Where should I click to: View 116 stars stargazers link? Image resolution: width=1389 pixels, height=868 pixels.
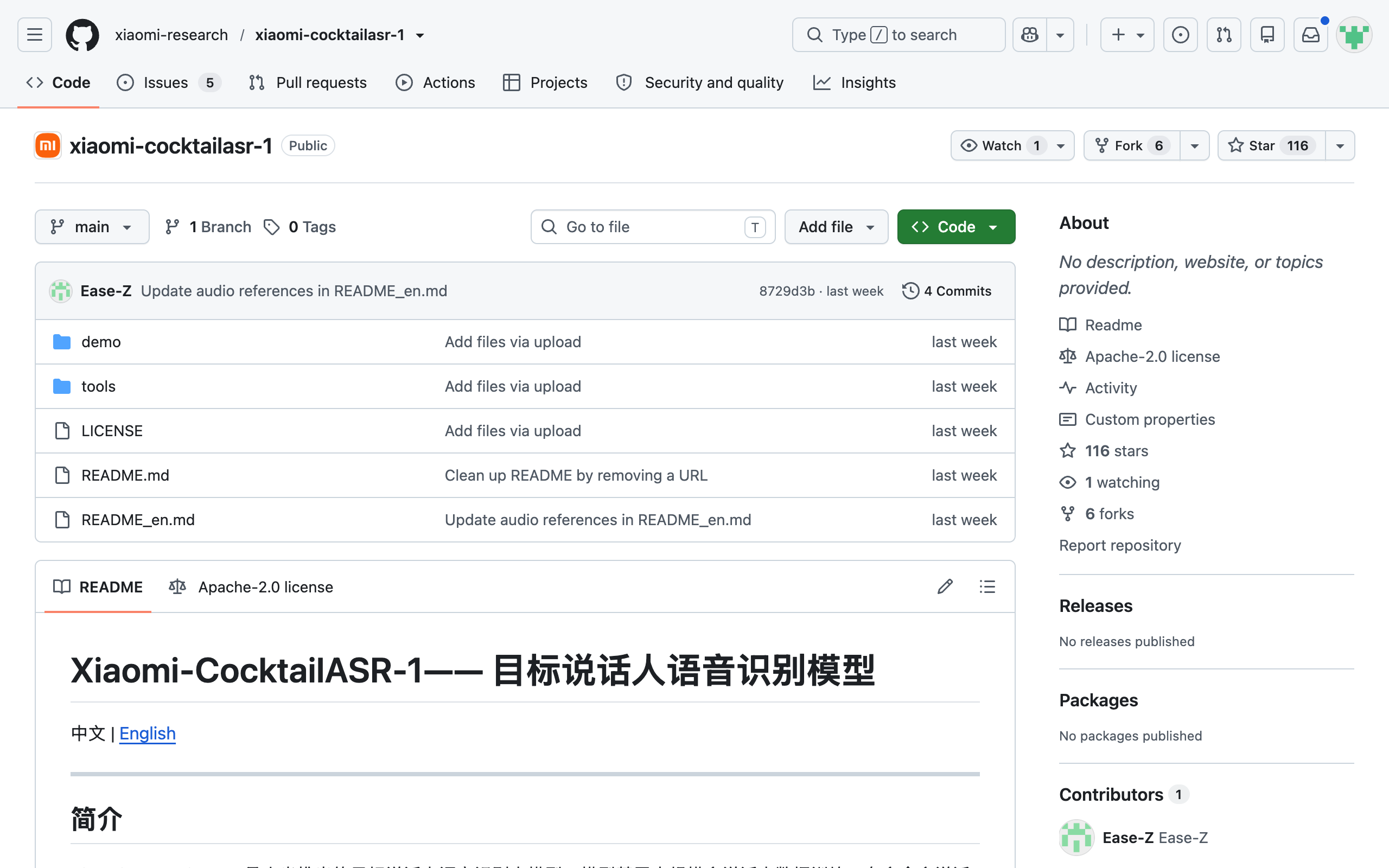click(x=1104, y=451)
